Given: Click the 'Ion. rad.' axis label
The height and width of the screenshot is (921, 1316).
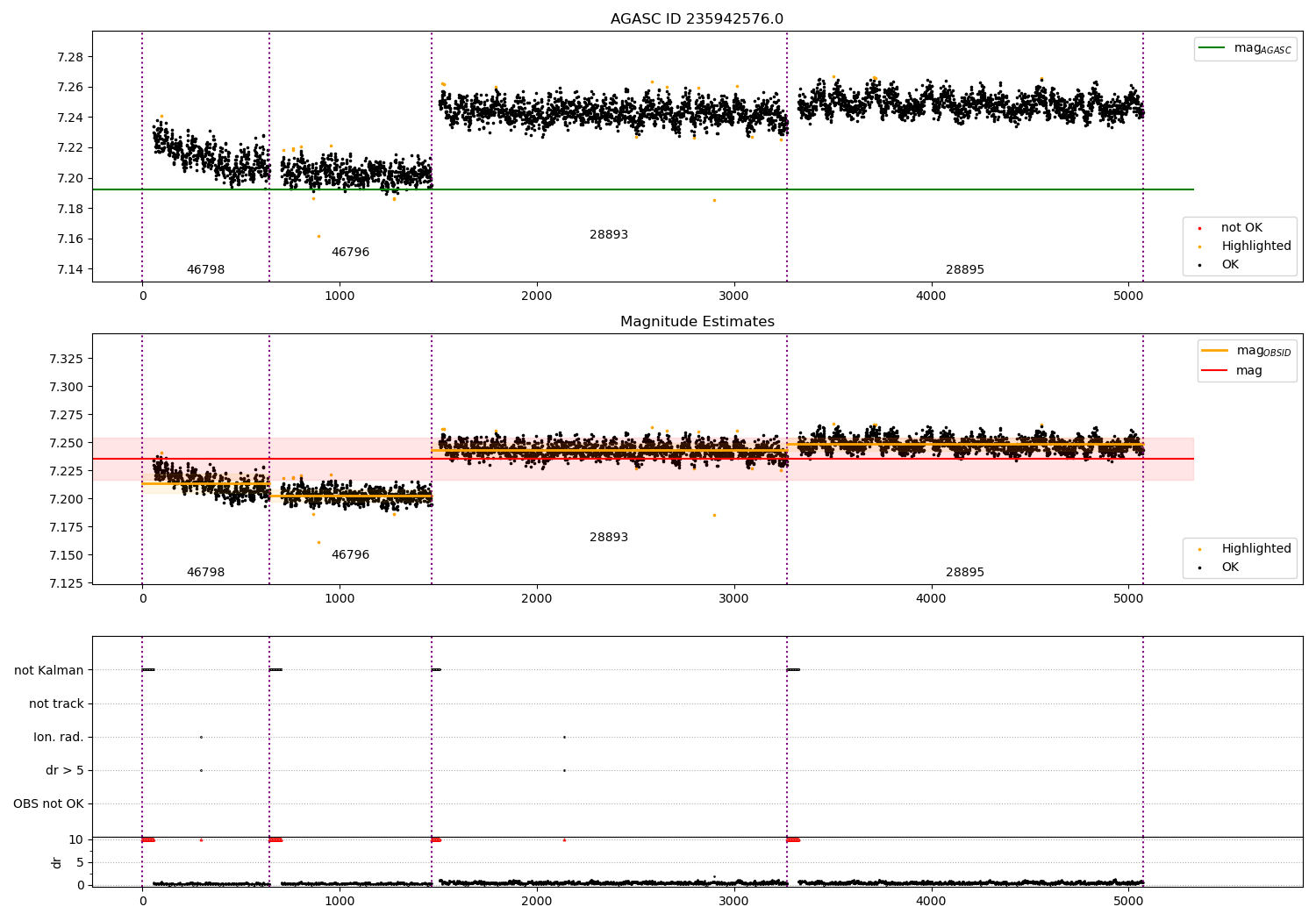Looking at the screenshot, I should tap(59, 737).
